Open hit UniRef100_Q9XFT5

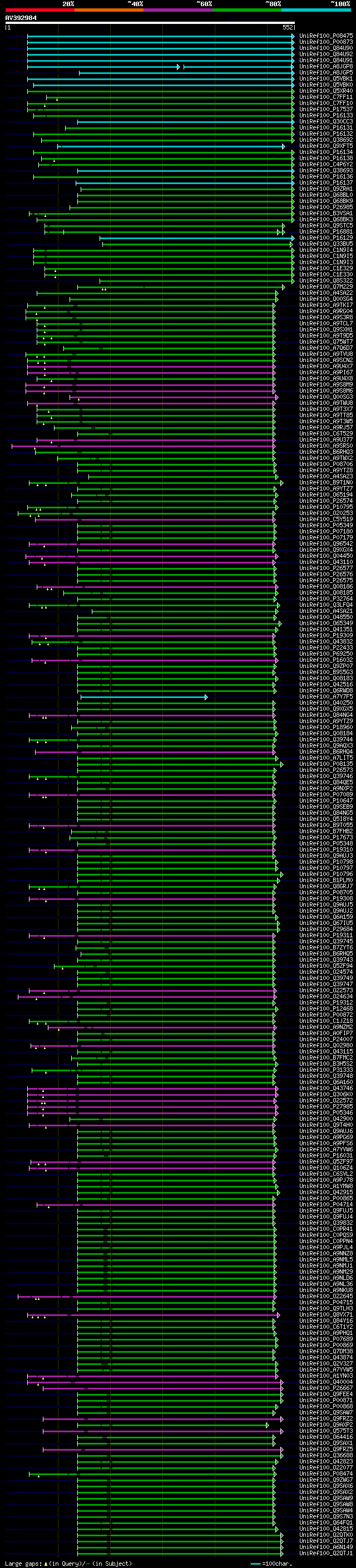coord(326,146)
